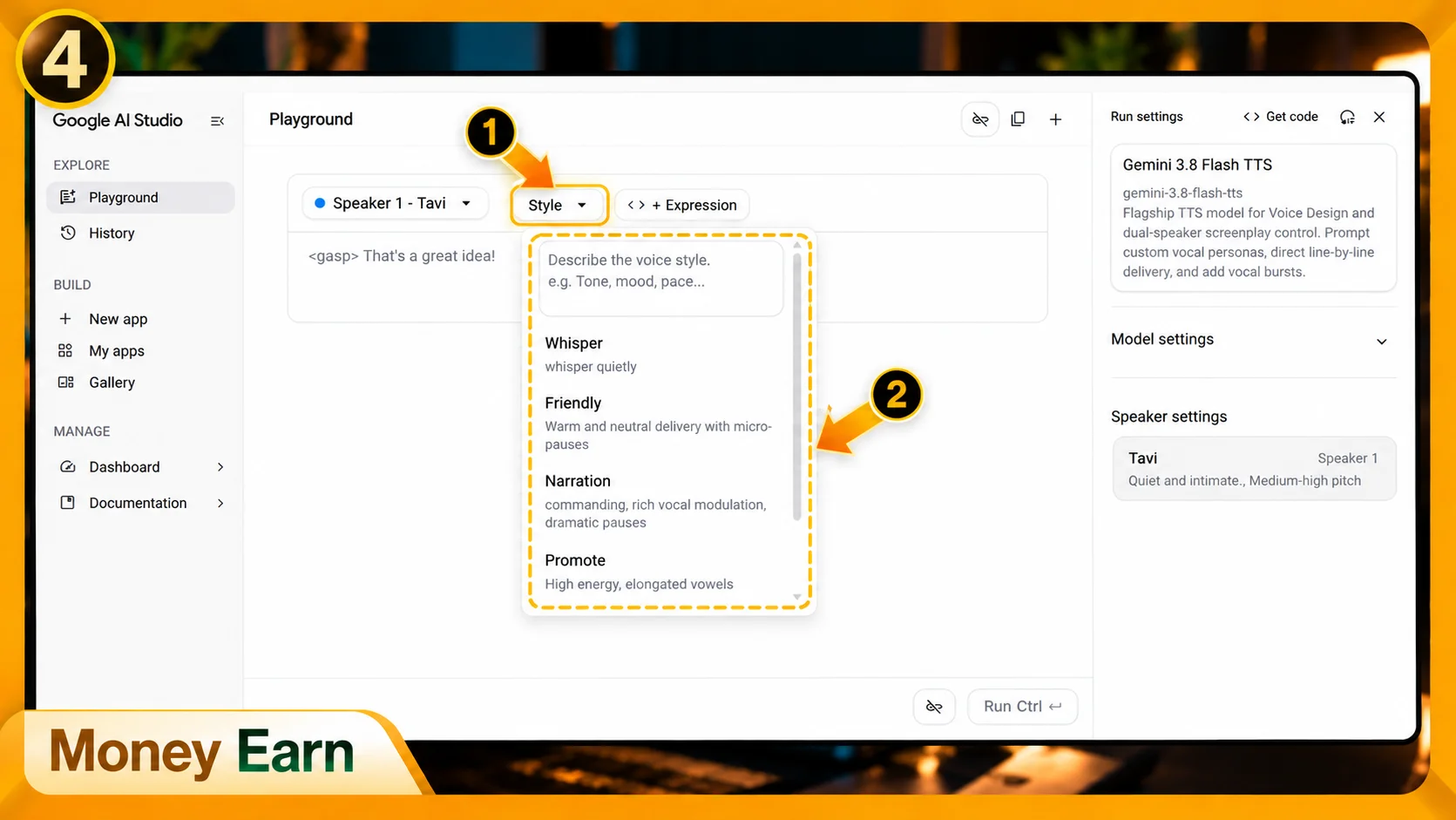Click the Playground sidebar icon
This screenshot has height=820, width=1456.
coord(67,197)
